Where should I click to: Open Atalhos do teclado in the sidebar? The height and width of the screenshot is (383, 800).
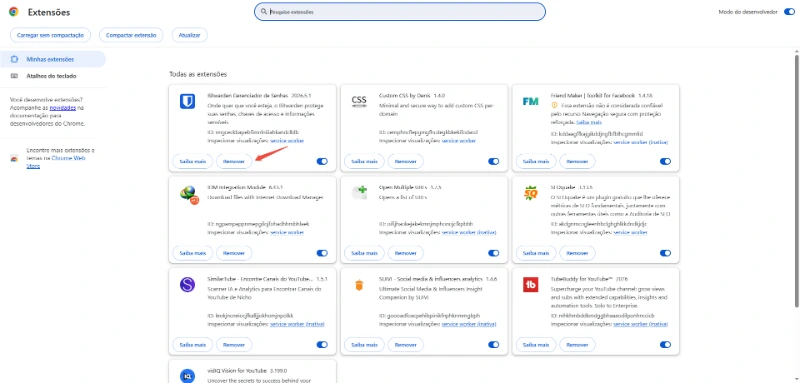pos(53,76)
